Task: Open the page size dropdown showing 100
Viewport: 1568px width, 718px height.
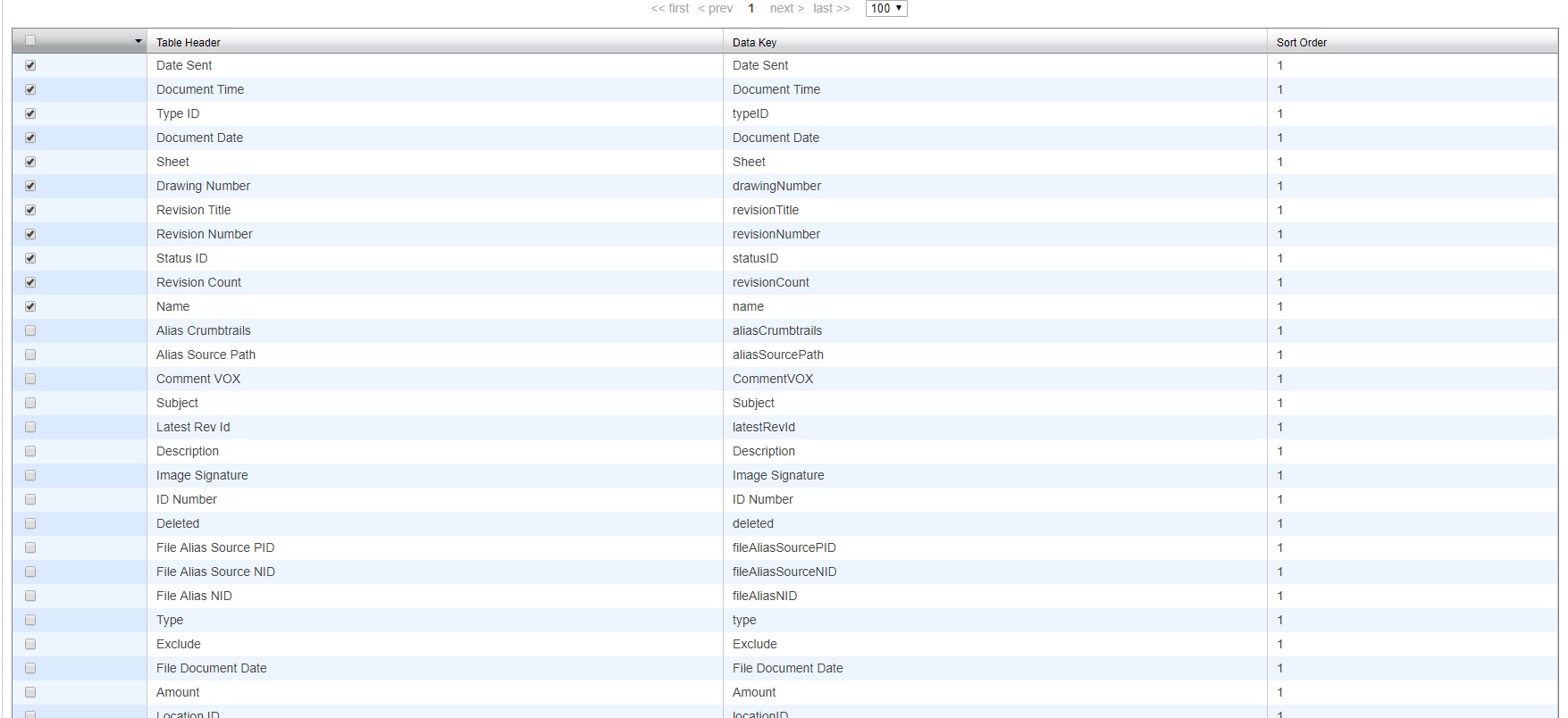Action: coord(885,8)
